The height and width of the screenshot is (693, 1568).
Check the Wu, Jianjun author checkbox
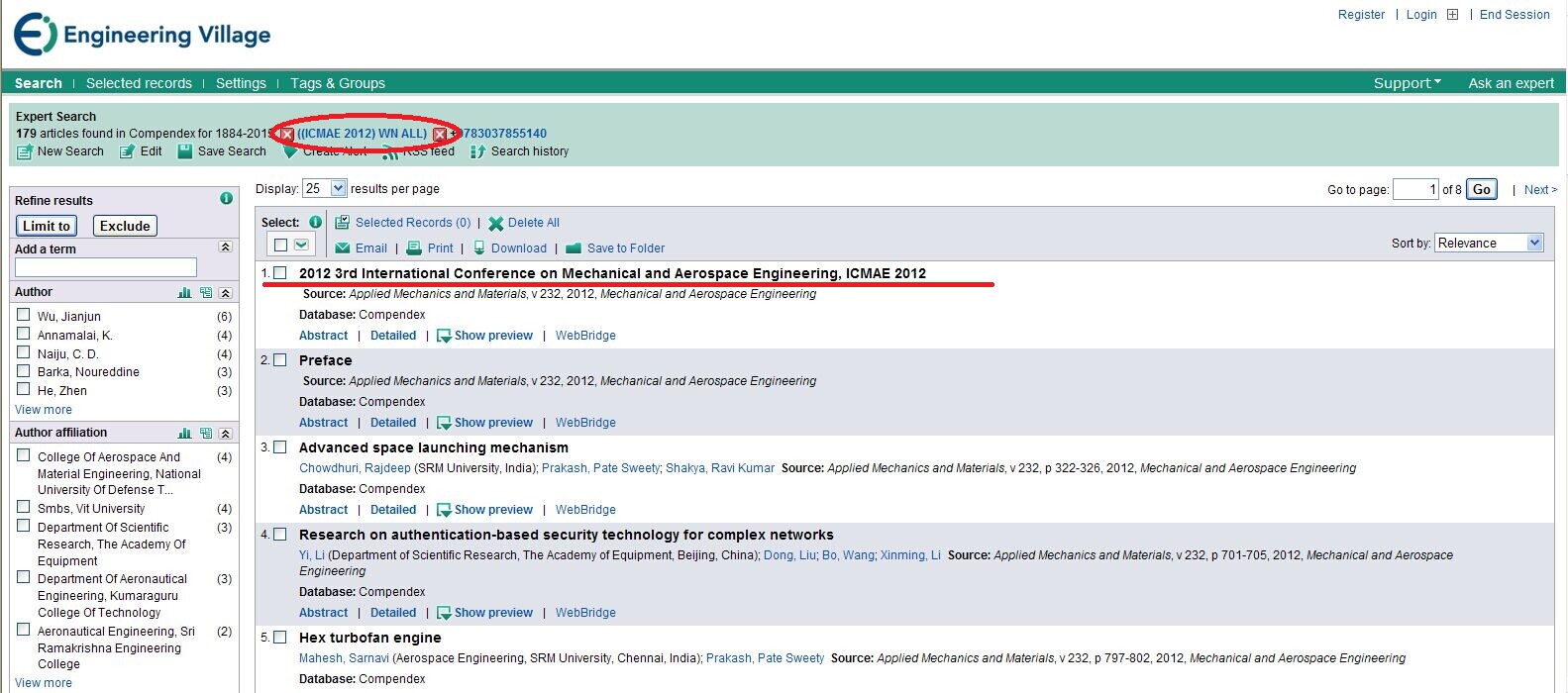24,315
